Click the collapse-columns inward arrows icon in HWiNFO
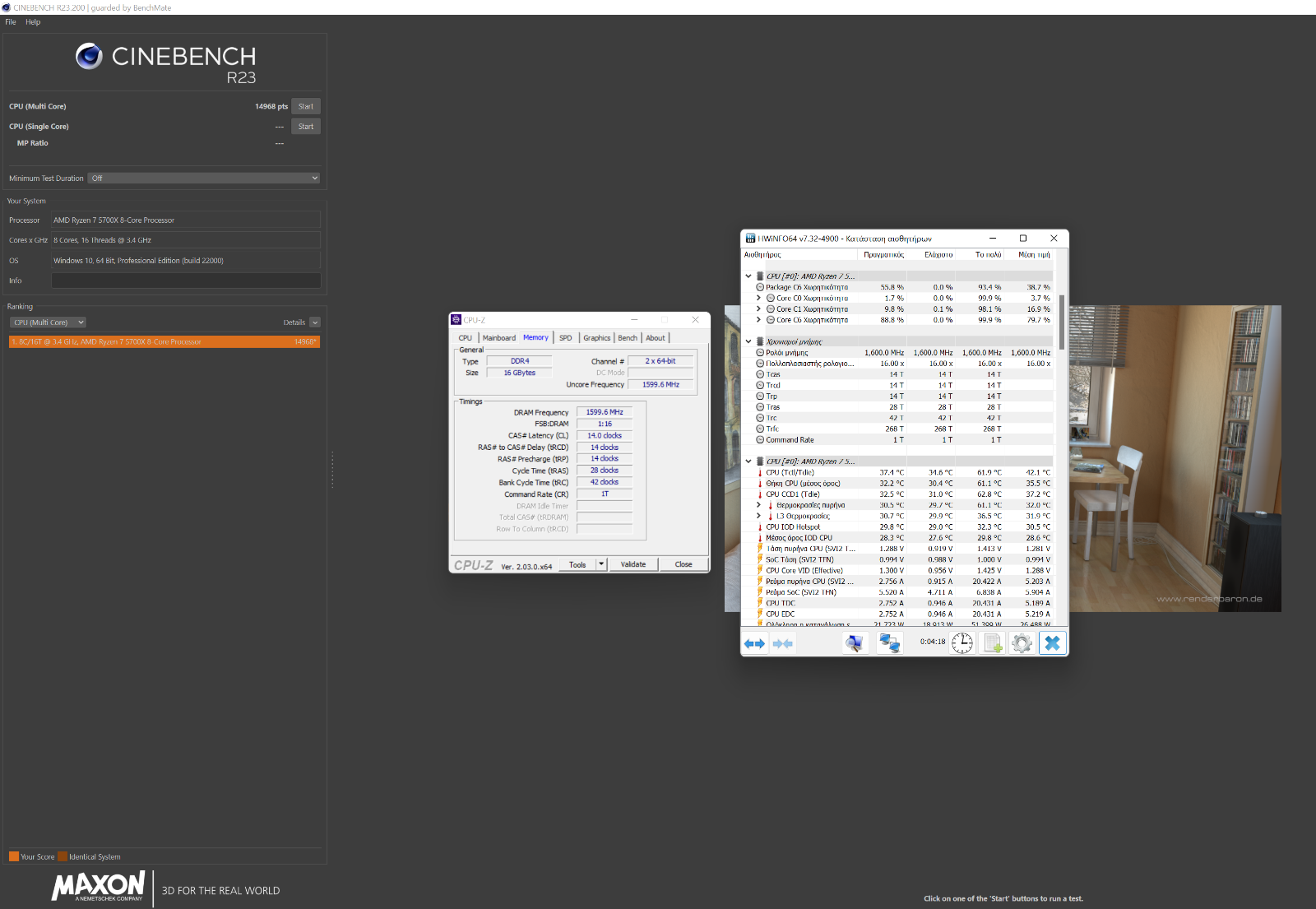This screenshot has width=1316, height=909. [783, 643]
